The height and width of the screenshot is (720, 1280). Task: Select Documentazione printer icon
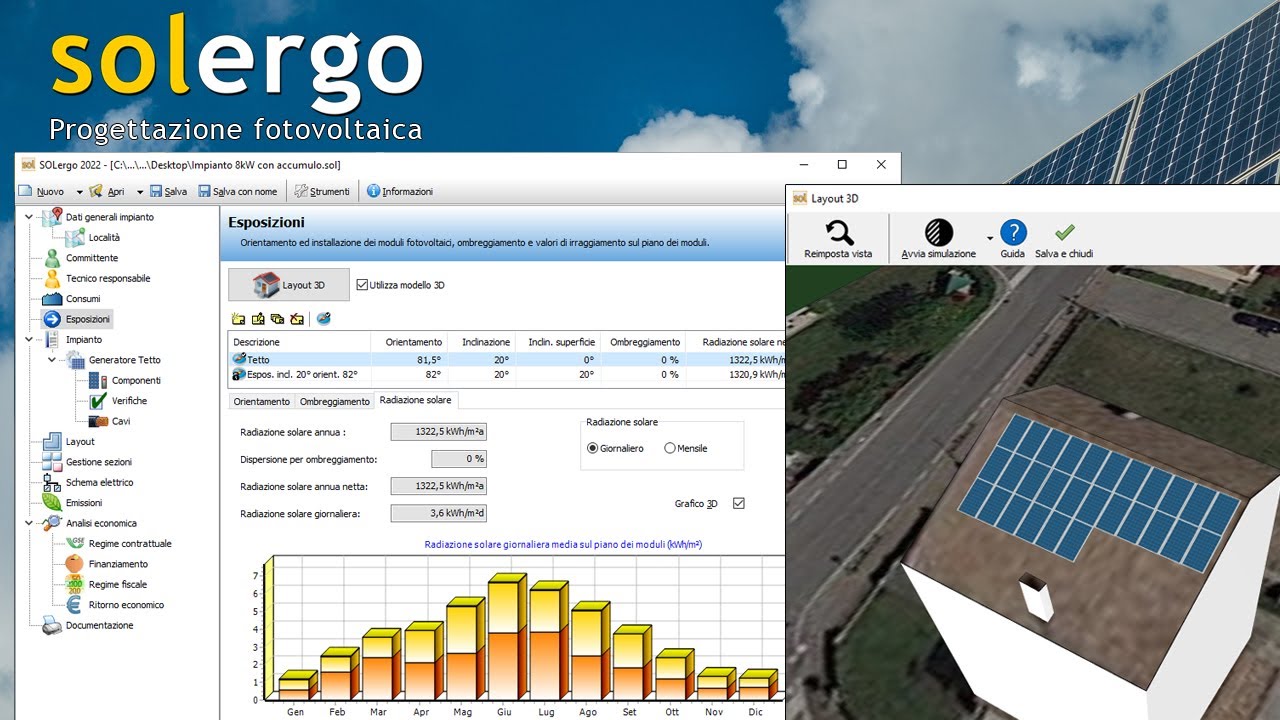coord(52,625)
